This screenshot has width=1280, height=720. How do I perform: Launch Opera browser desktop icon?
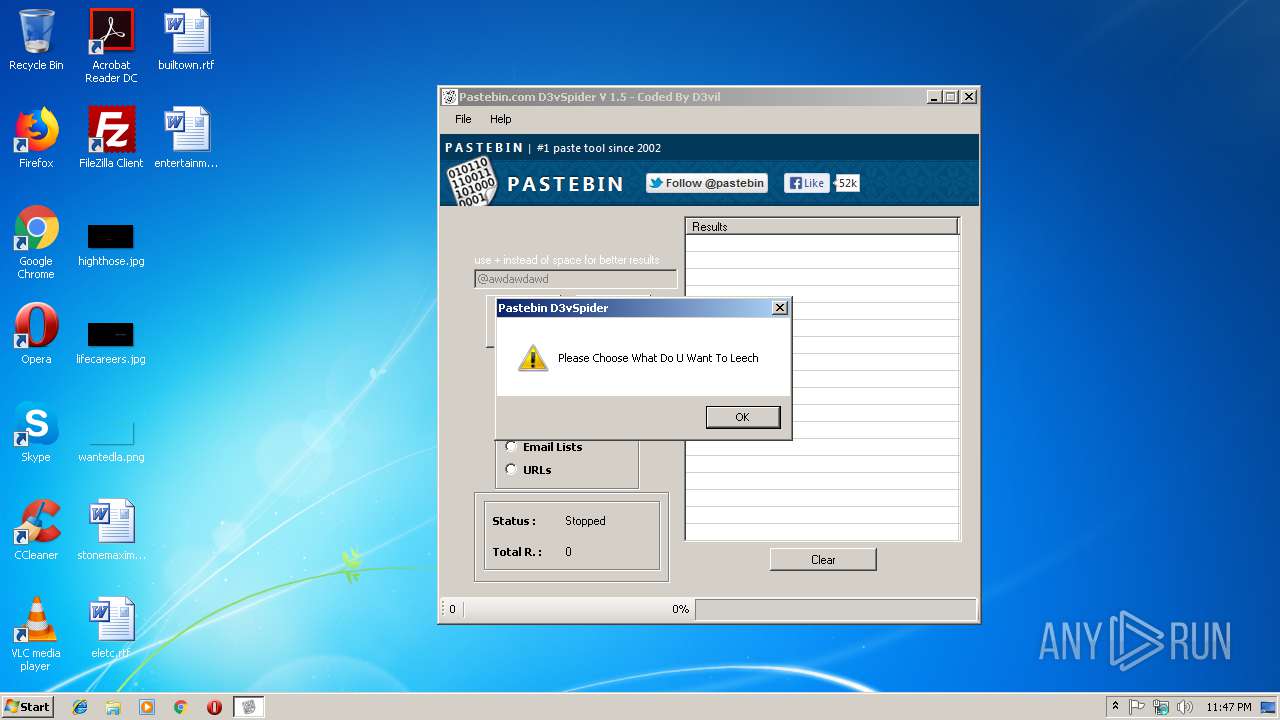(x=36, y=334)
